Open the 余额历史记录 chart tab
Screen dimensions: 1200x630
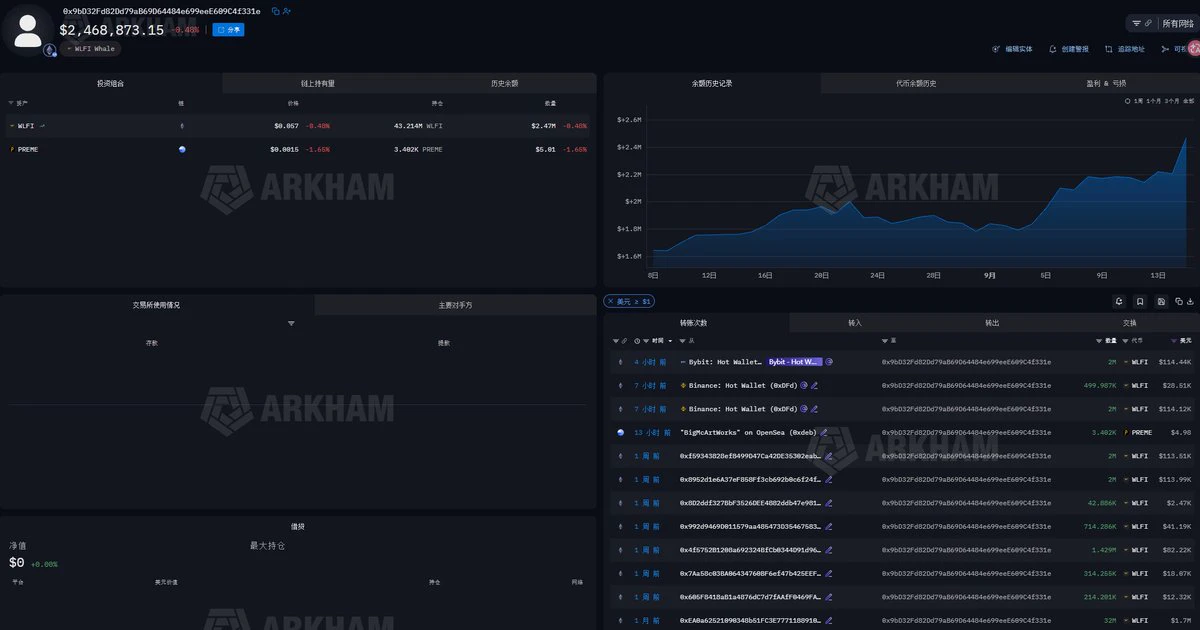tap(712, 84)
